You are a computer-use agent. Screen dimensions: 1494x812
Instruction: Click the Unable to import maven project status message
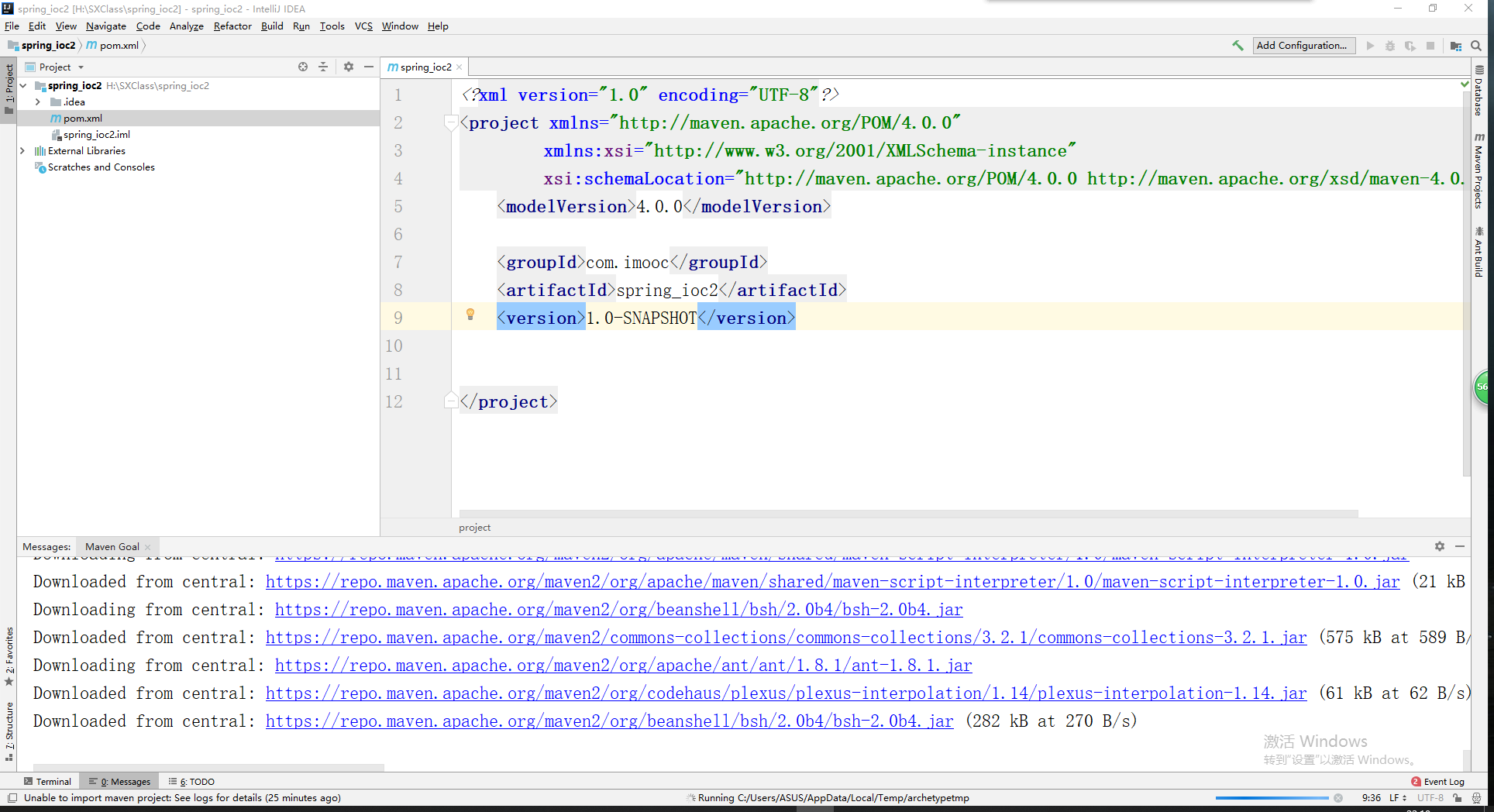[182, 798]
